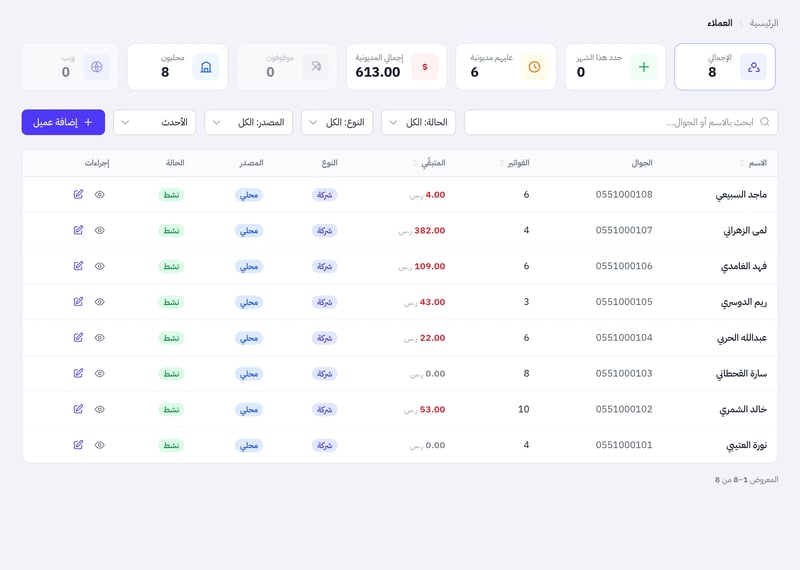
Task: Click الجوال column header
Action: point(642,163)
